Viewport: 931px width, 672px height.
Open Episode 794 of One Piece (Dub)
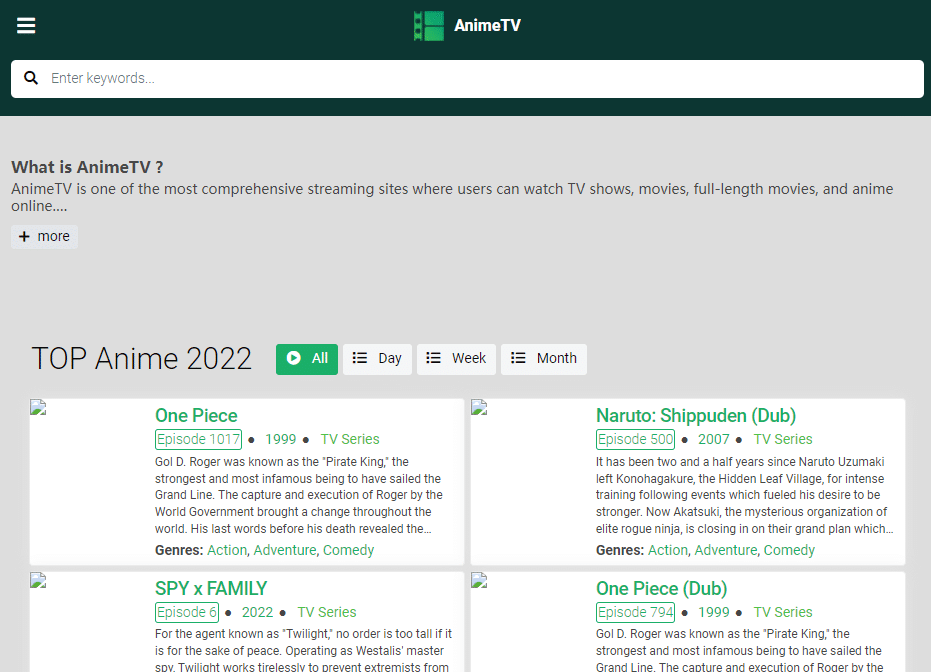[635, 612]
